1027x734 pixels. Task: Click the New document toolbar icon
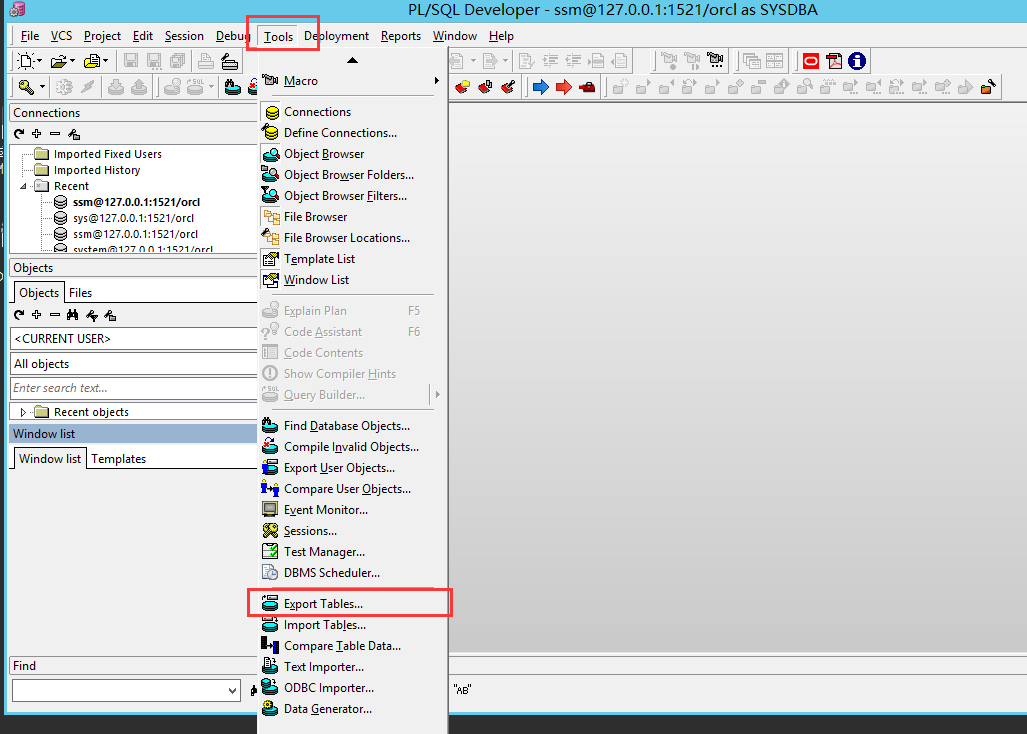[x=26, y=61]
